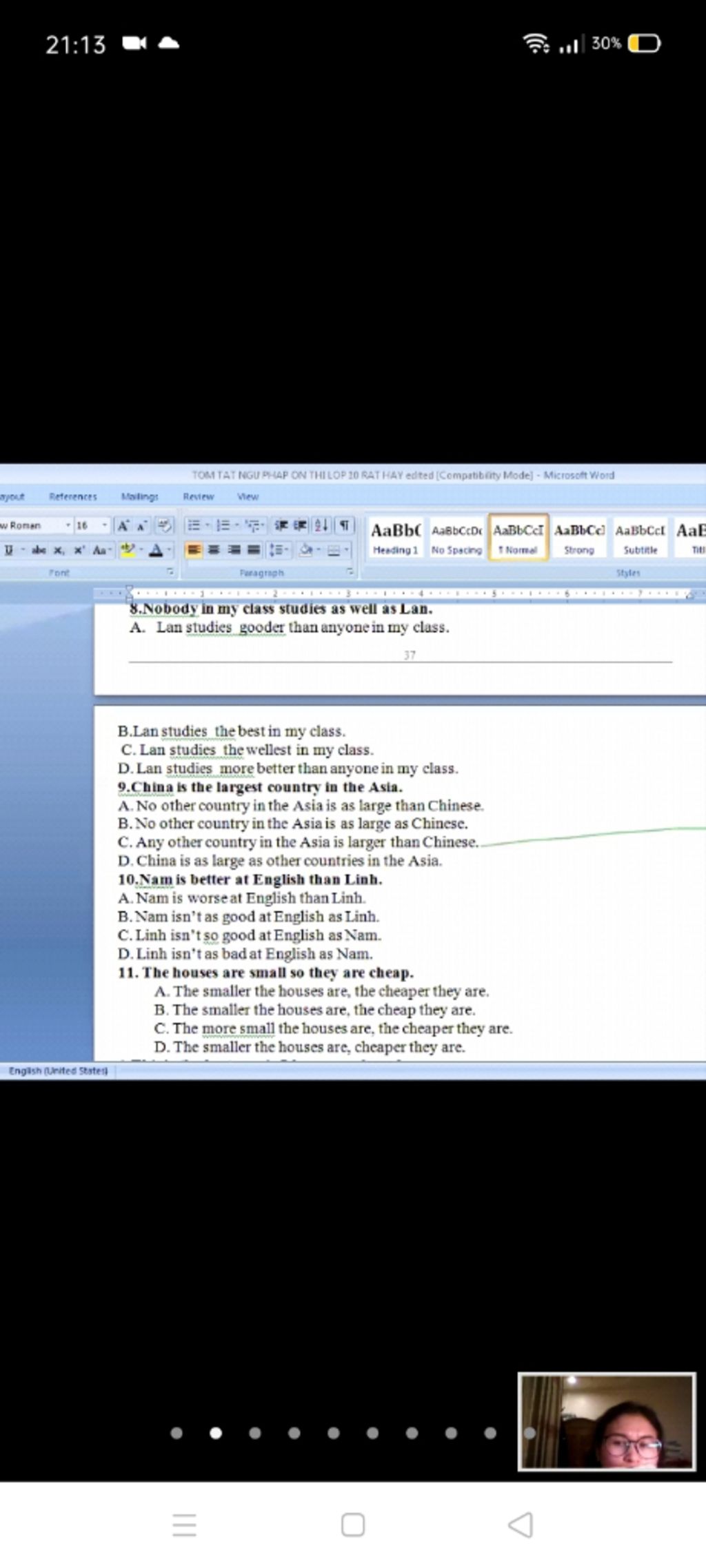Tap the Android recent apps icon
The height and width of the screenshot is (1568, 706).
[x=184, y=1525]
